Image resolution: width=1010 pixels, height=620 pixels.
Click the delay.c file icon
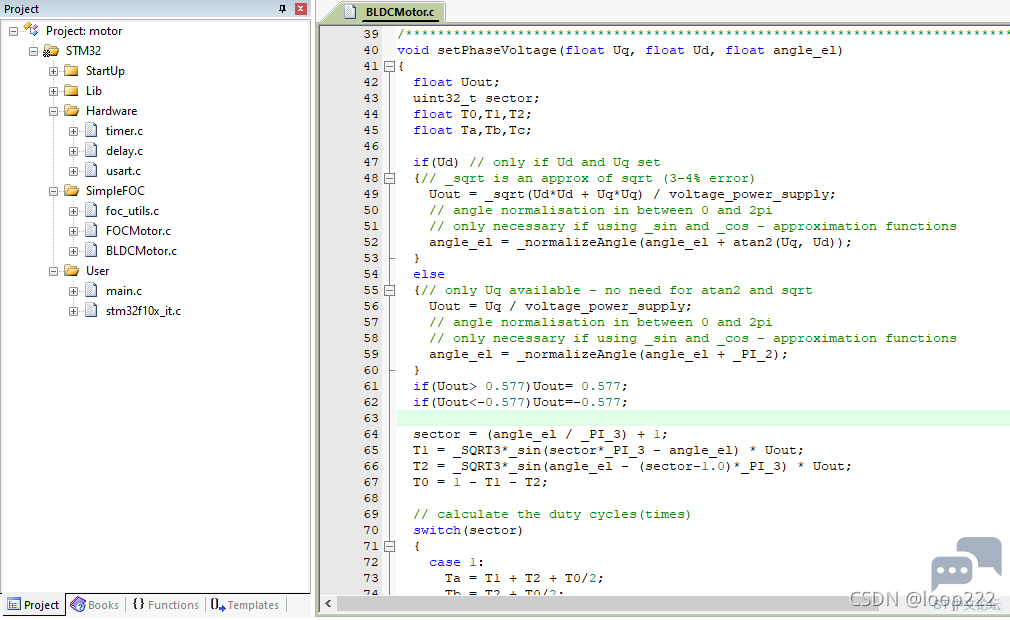coord(91,150)
